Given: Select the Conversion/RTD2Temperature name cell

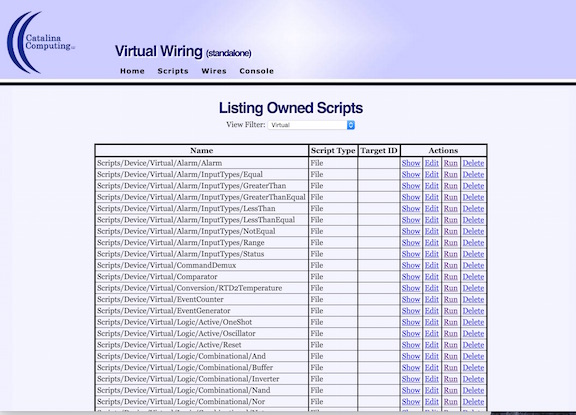Looking at the screenshot, I should tap(202, 288).
